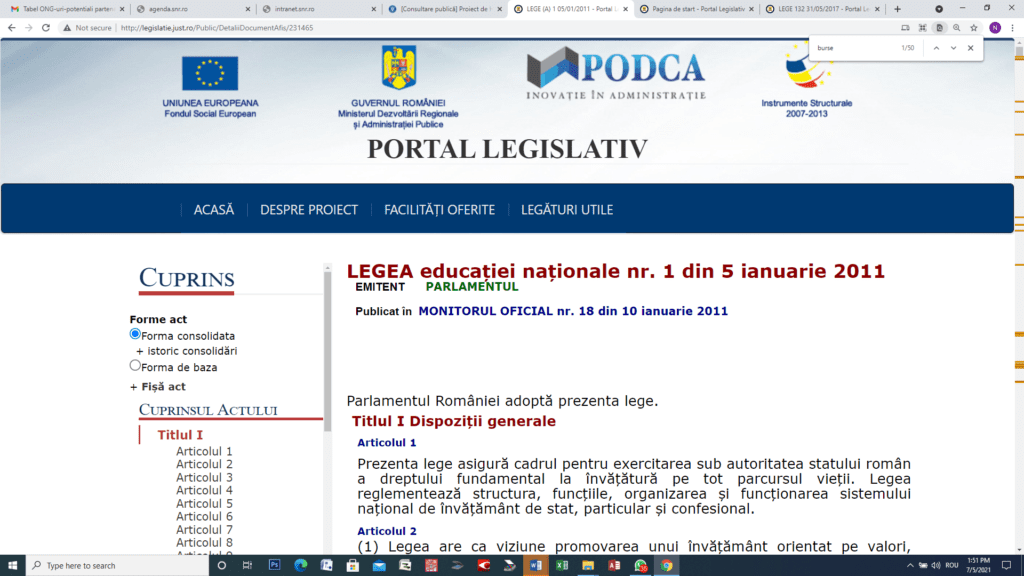
Task: Open the cast/send to devices icon
Action: pos(905,28)
